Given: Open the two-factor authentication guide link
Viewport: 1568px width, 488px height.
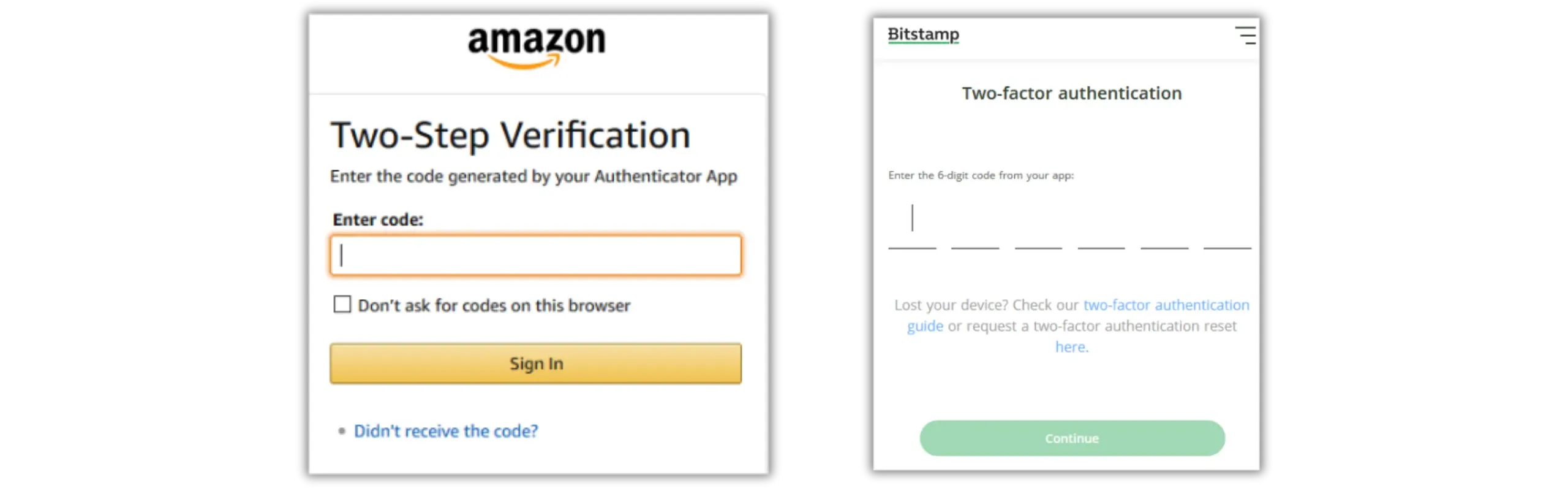Looking at the screenshot, I should [1166, 305].
